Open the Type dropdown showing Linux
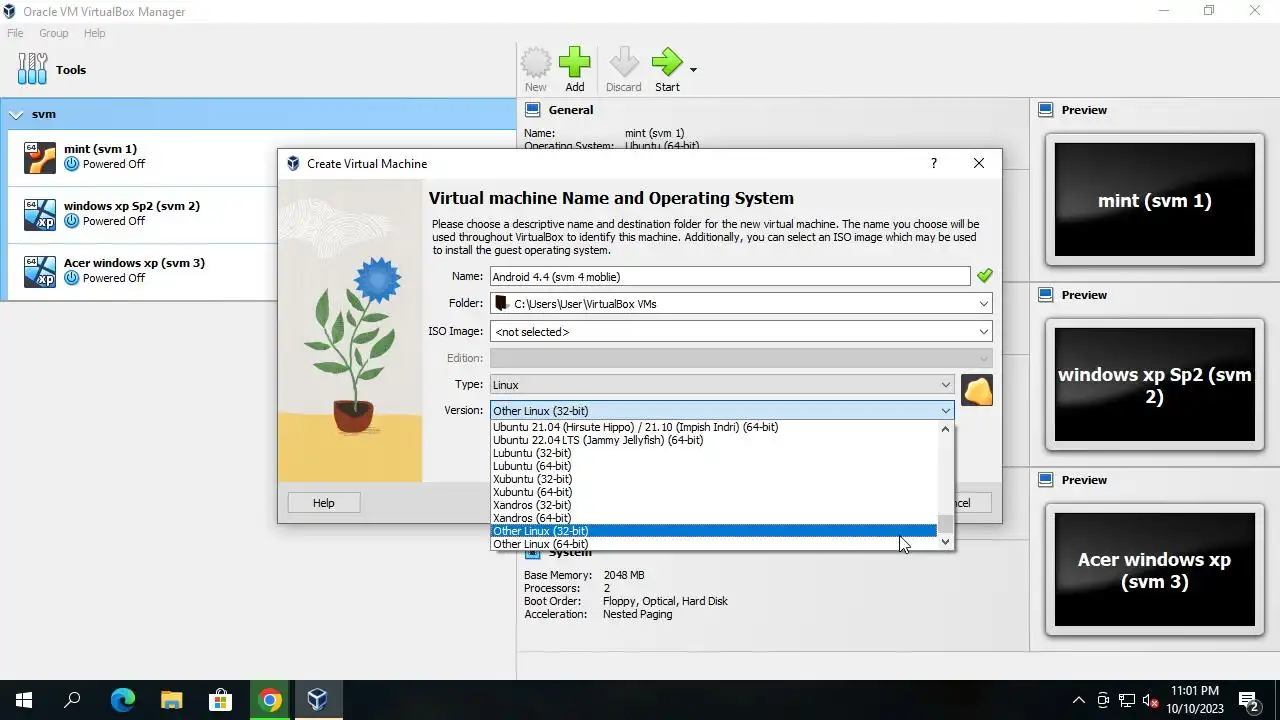The width and height of the screenshot is (1280, 720). coord(722,384)
